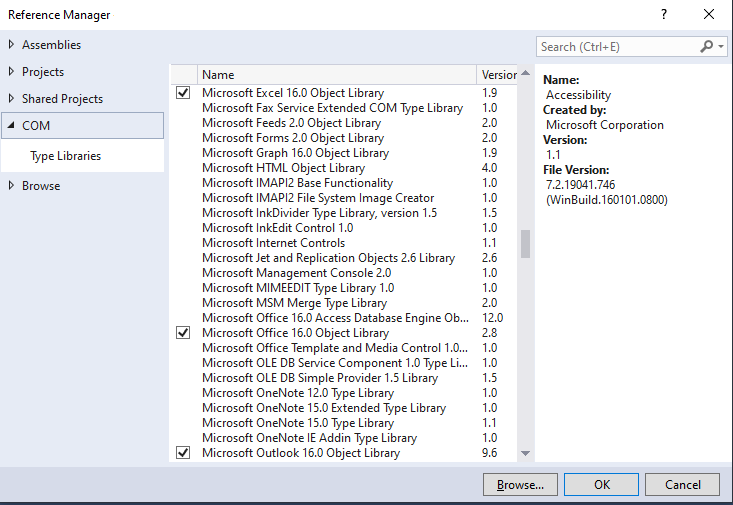The image size is (733, 505).
Task: Select Microsoft OneNote IE Addin Type Library
Action: point(343,438)
